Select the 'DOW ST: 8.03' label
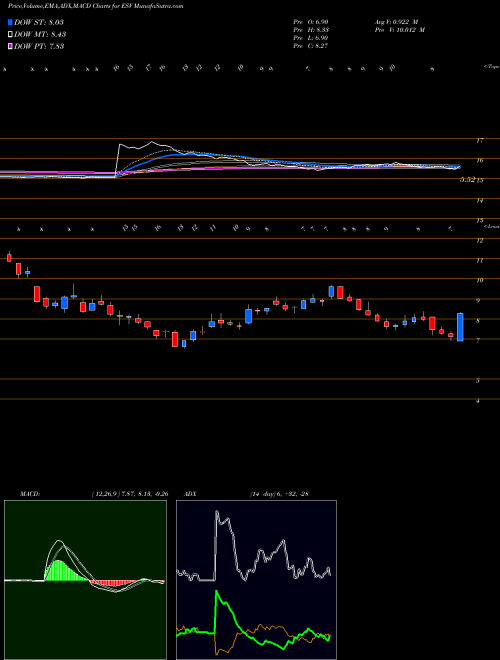Screen dimensions: 500x660 tap(39, 22)
